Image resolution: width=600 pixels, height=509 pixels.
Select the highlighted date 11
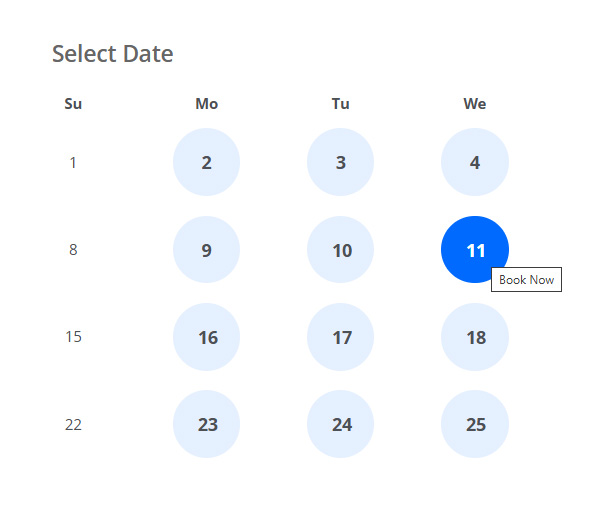pyautogui.click(x=475, y=250)
